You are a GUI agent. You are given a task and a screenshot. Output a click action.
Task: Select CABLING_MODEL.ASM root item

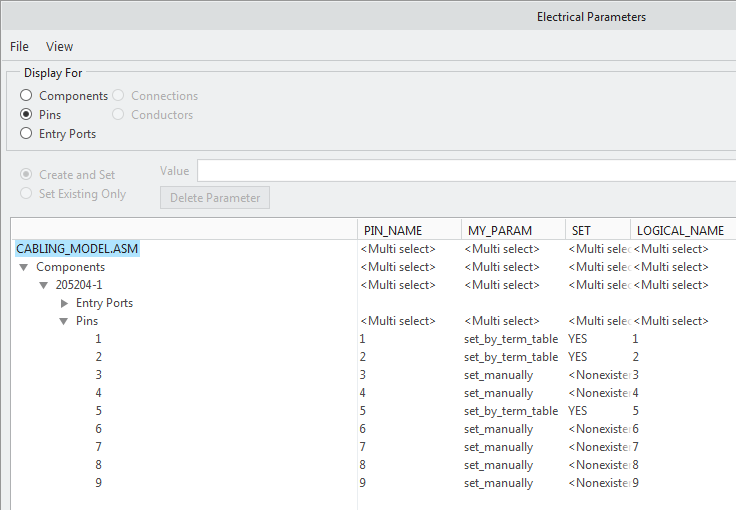click(x=77, y=249)
